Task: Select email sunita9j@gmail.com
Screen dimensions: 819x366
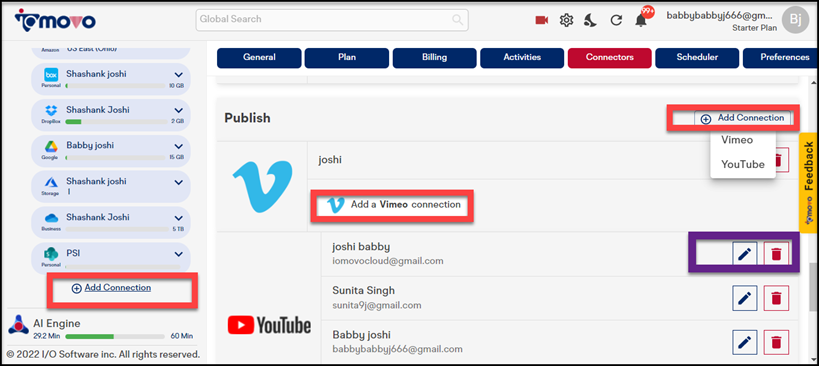Action: pyautogui.click(x=377, y=305)
